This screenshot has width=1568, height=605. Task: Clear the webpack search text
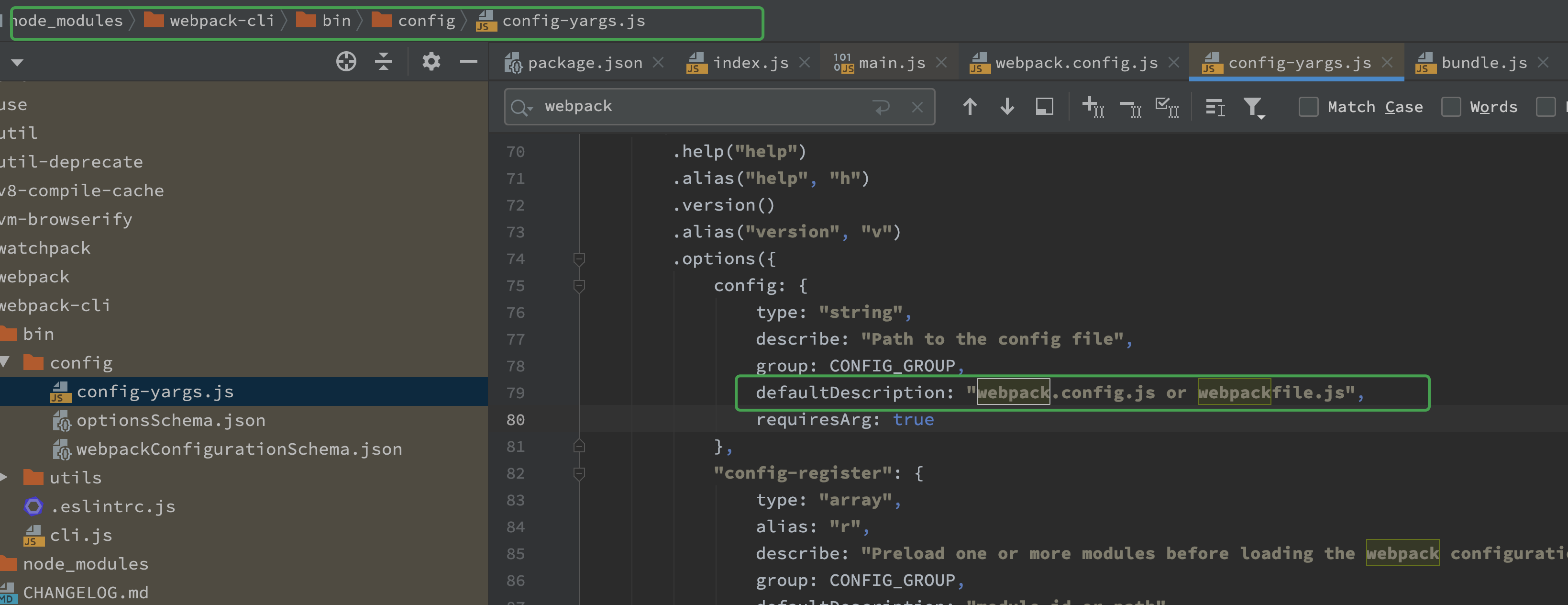[917, 107]
